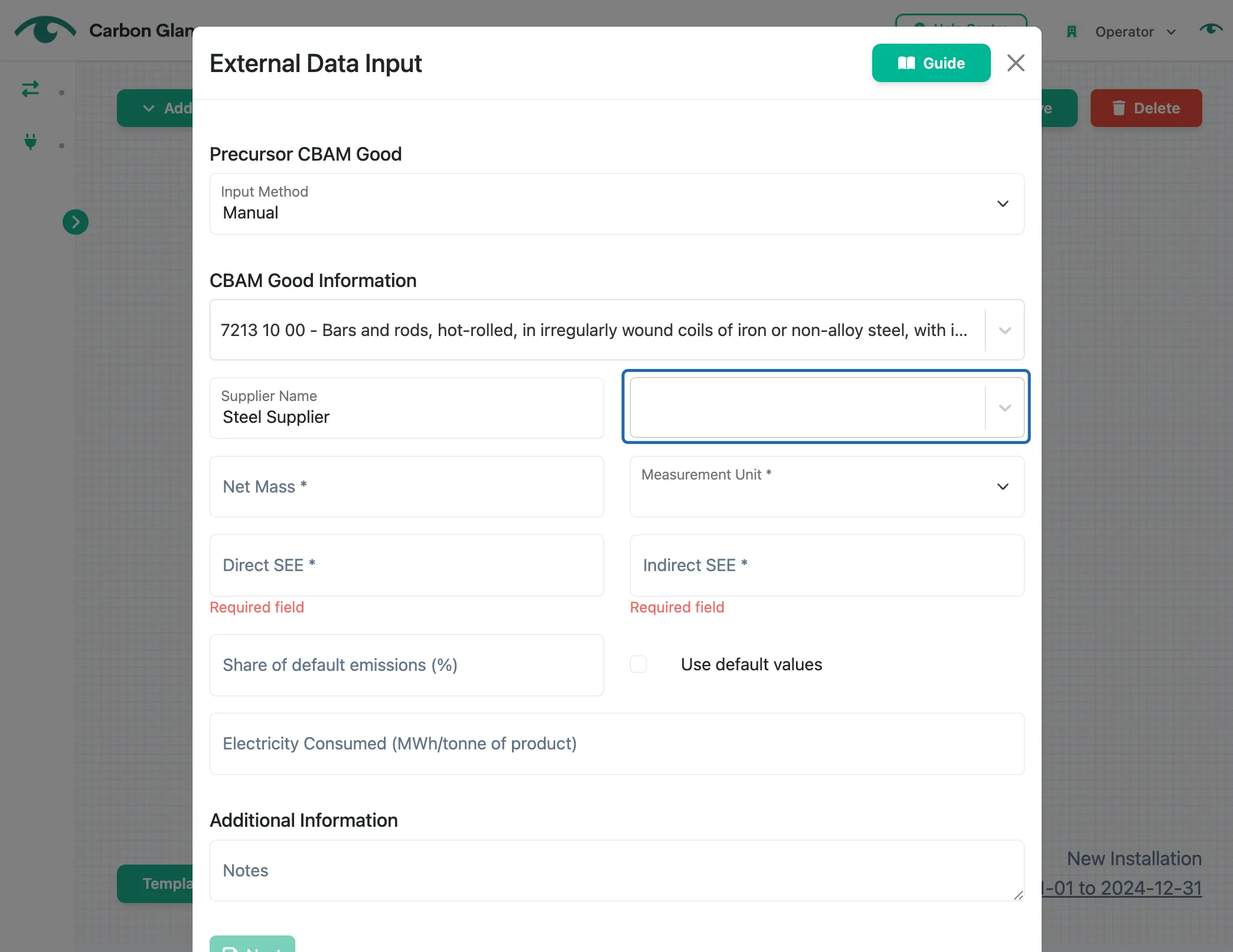This screenshot has width=1233, height=952.
Task: Click the Template button behind dialog
Action: click(x=155, y=883)
